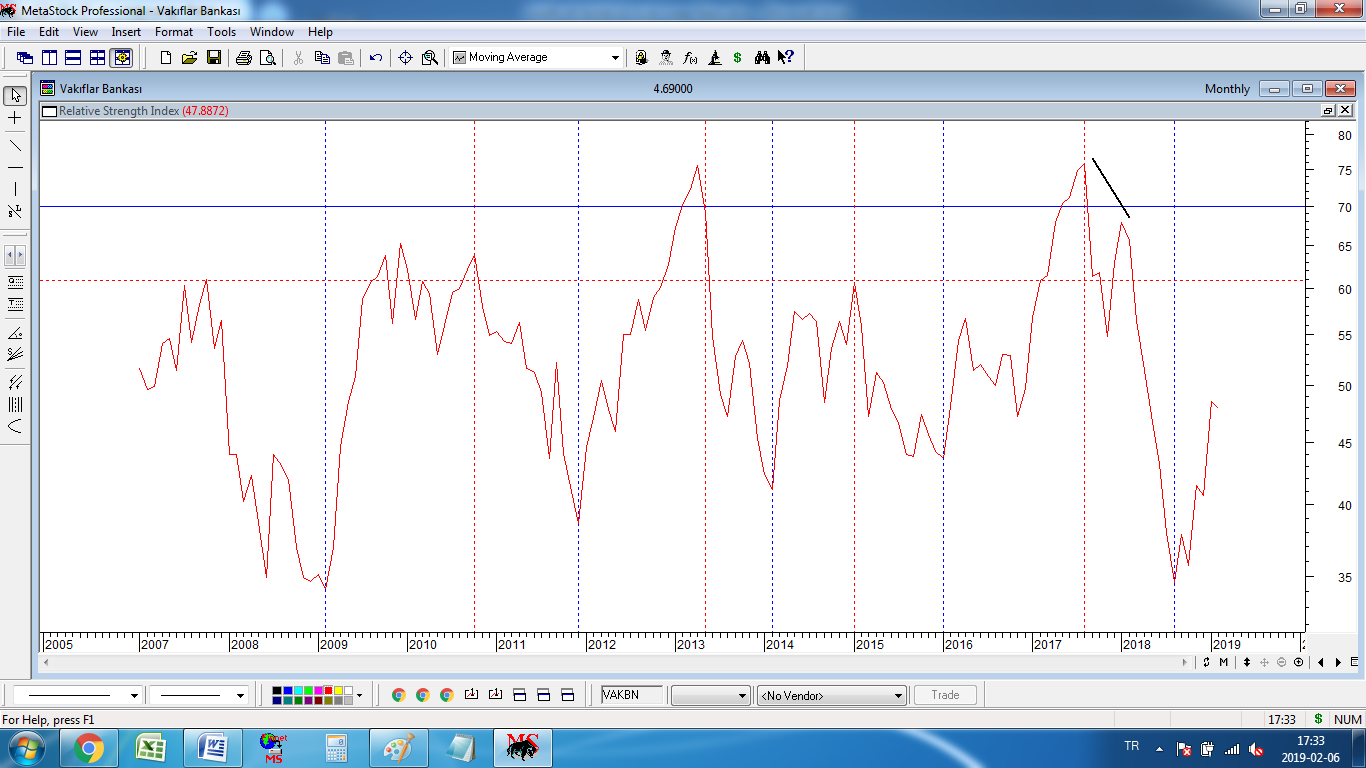Select the crosshair plus tool in sidebar
This screenshot has width=1366, height=768.
click(15, 118)
